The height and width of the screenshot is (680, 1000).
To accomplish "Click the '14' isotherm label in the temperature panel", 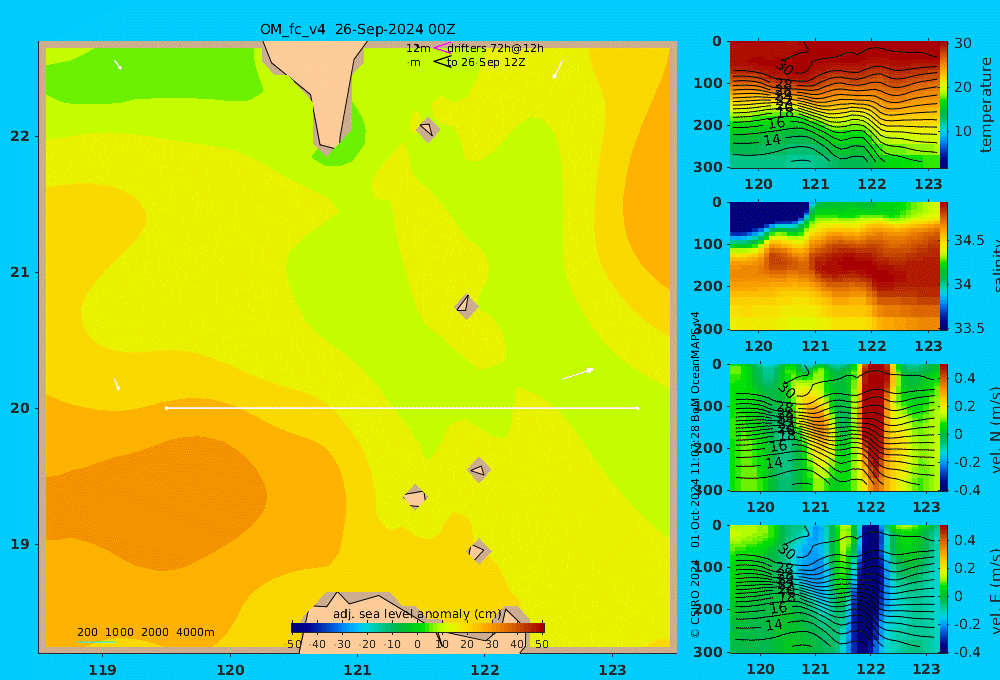I will pyautogui.click(x=772, y=139).
